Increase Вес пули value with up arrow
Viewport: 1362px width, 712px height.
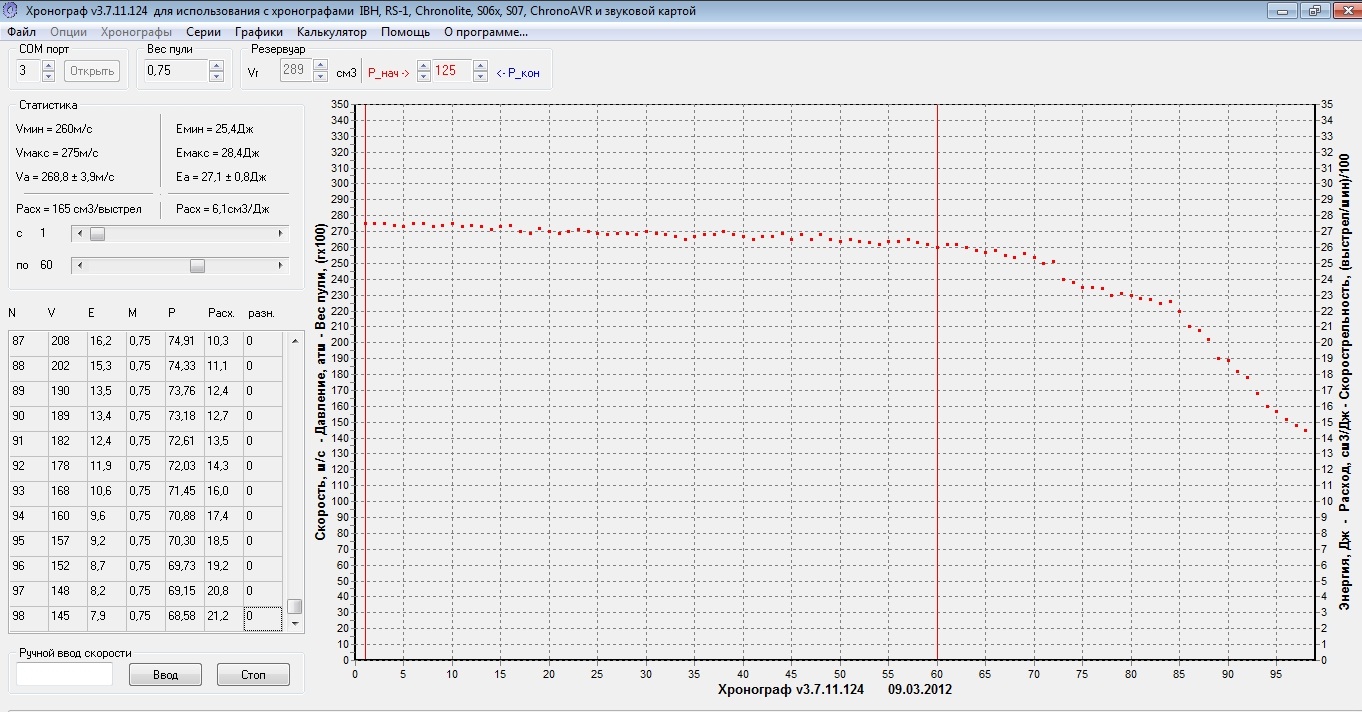pyautogui.click(x=216, y=66)
